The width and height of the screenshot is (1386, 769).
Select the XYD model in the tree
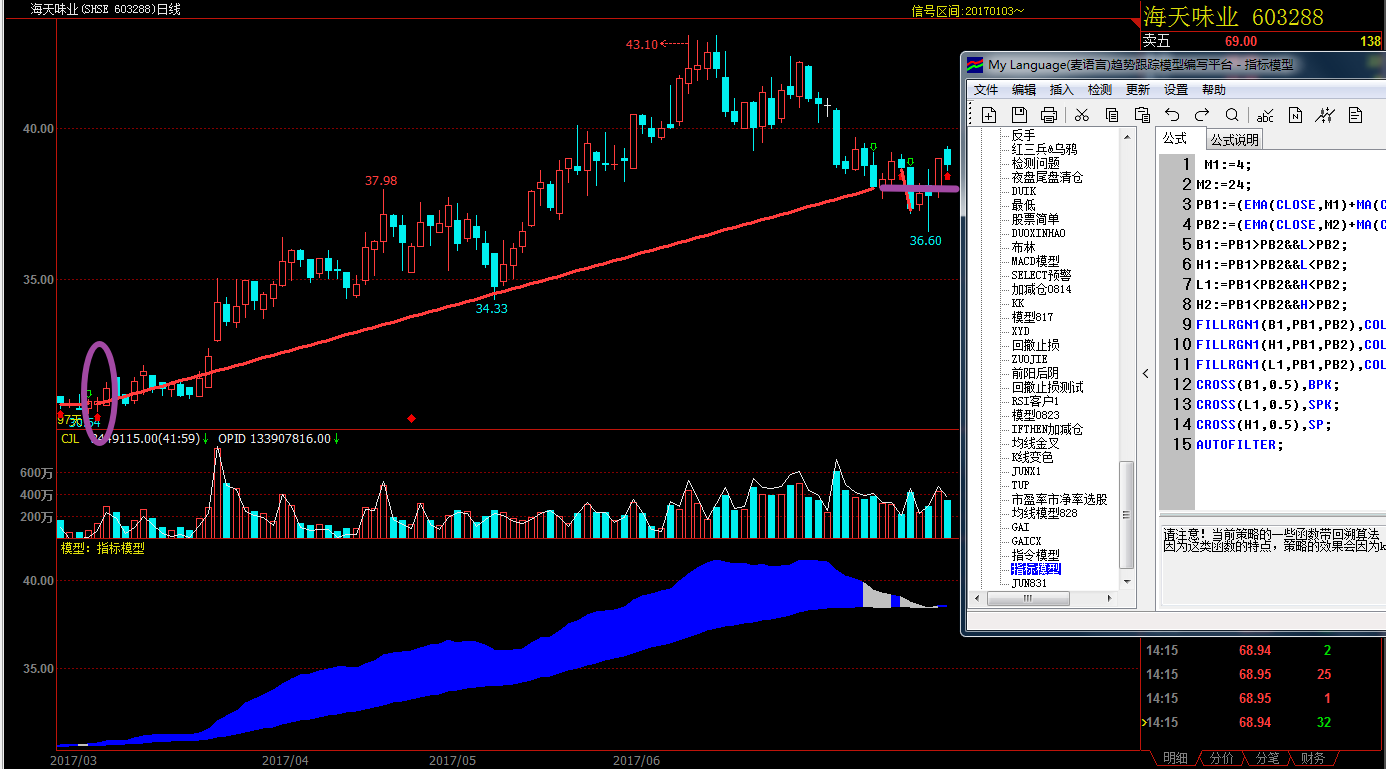point(1020,331)
